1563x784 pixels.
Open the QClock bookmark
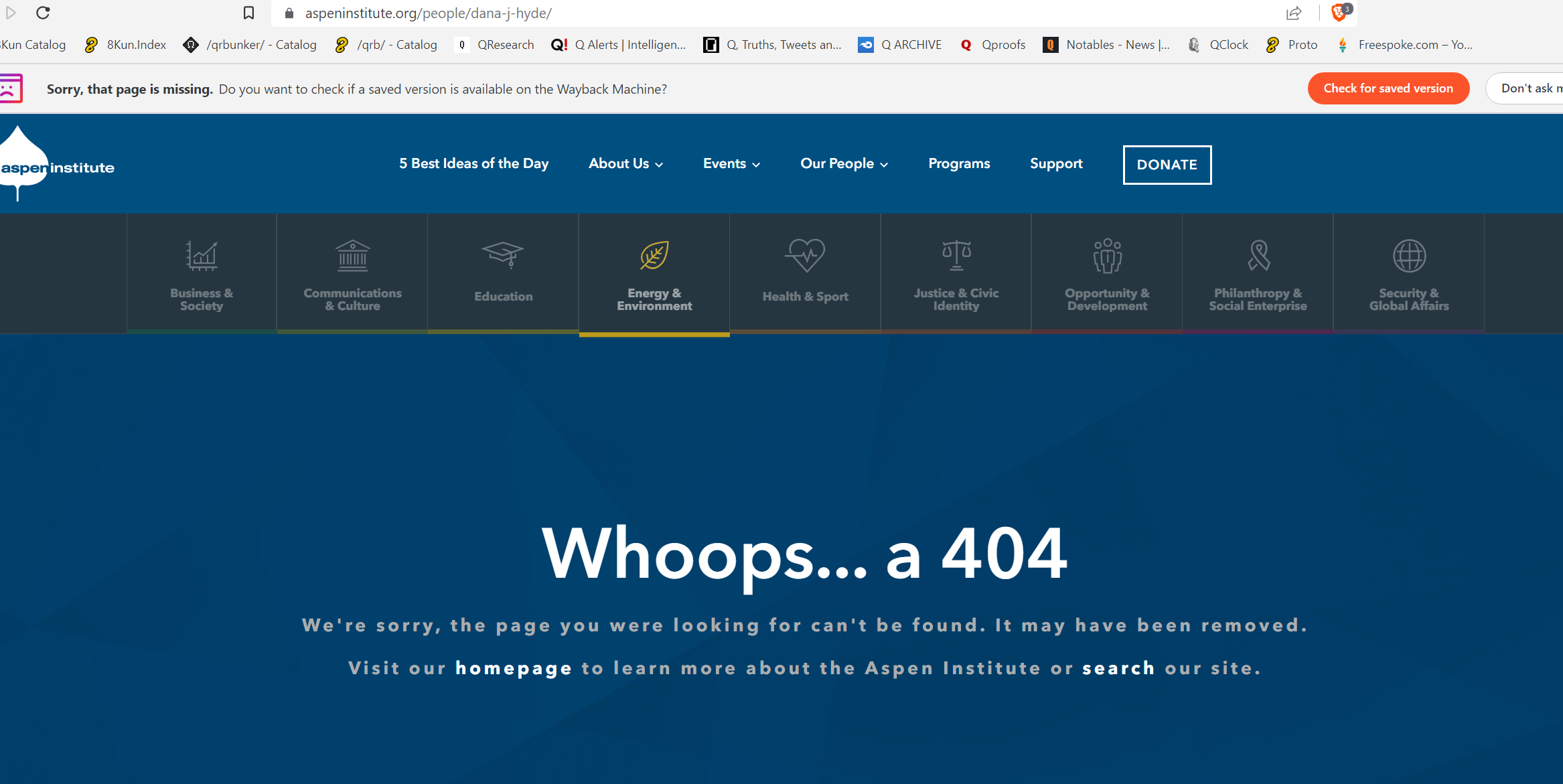[x=1218, y=45]
